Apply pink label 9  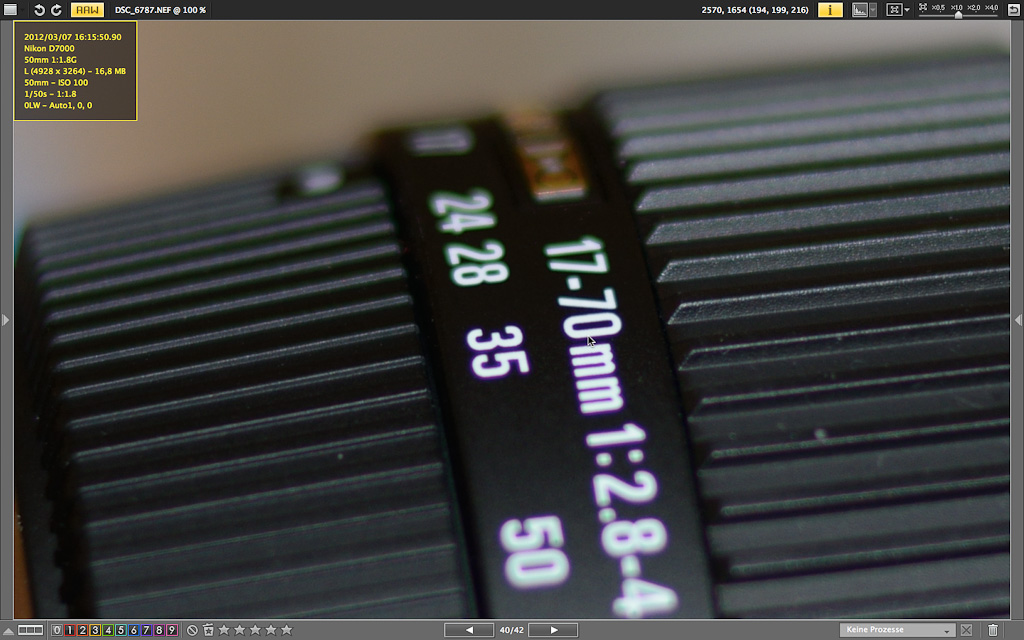(x=172, y=630)
